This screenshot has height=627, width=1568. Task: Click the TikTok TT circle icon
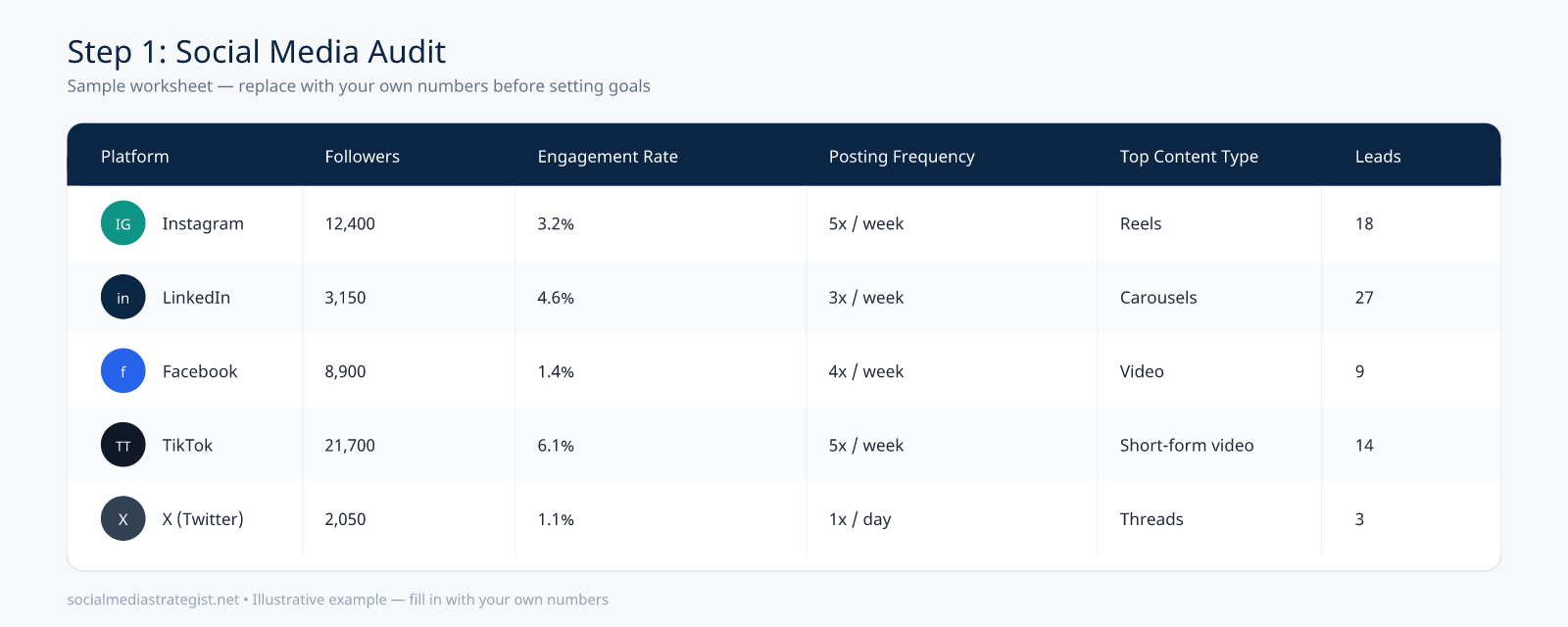122,445
